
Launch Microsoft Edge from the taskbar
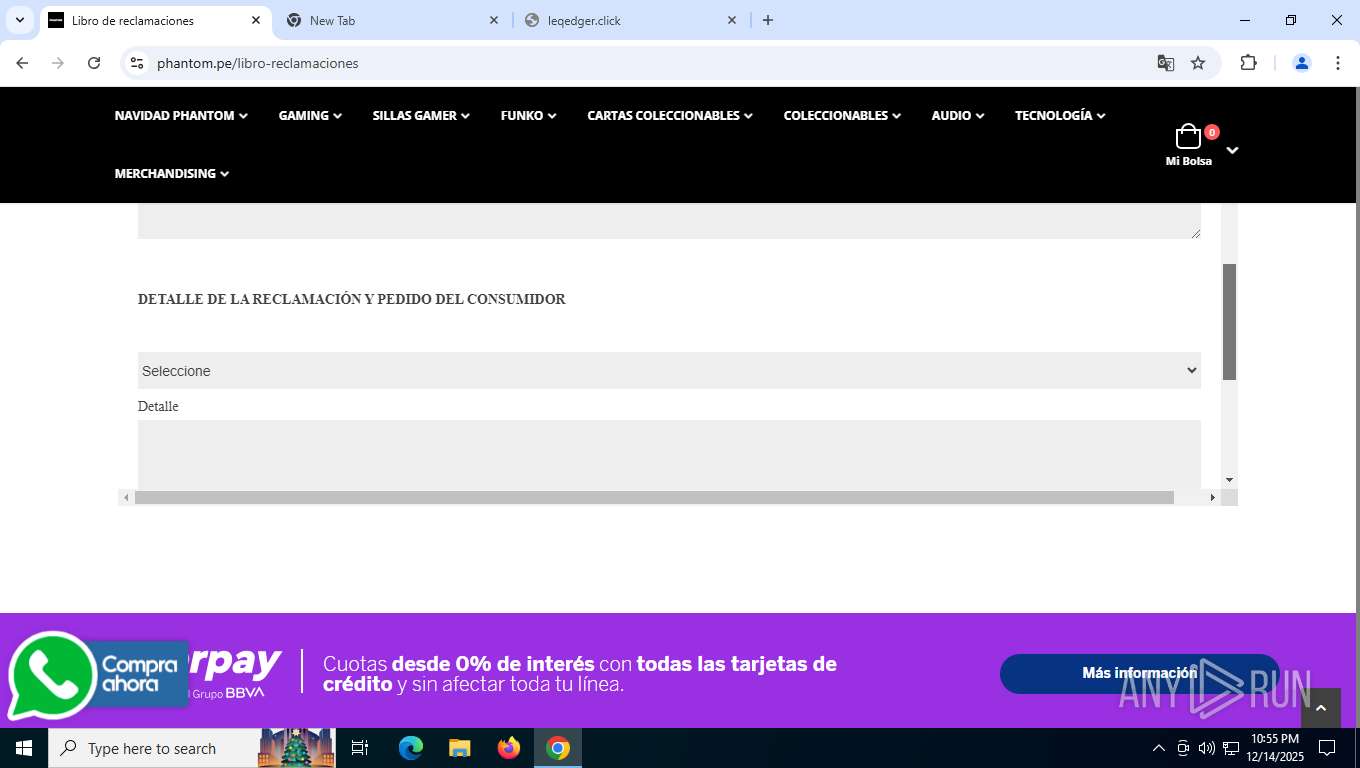[x=411, y=748]
